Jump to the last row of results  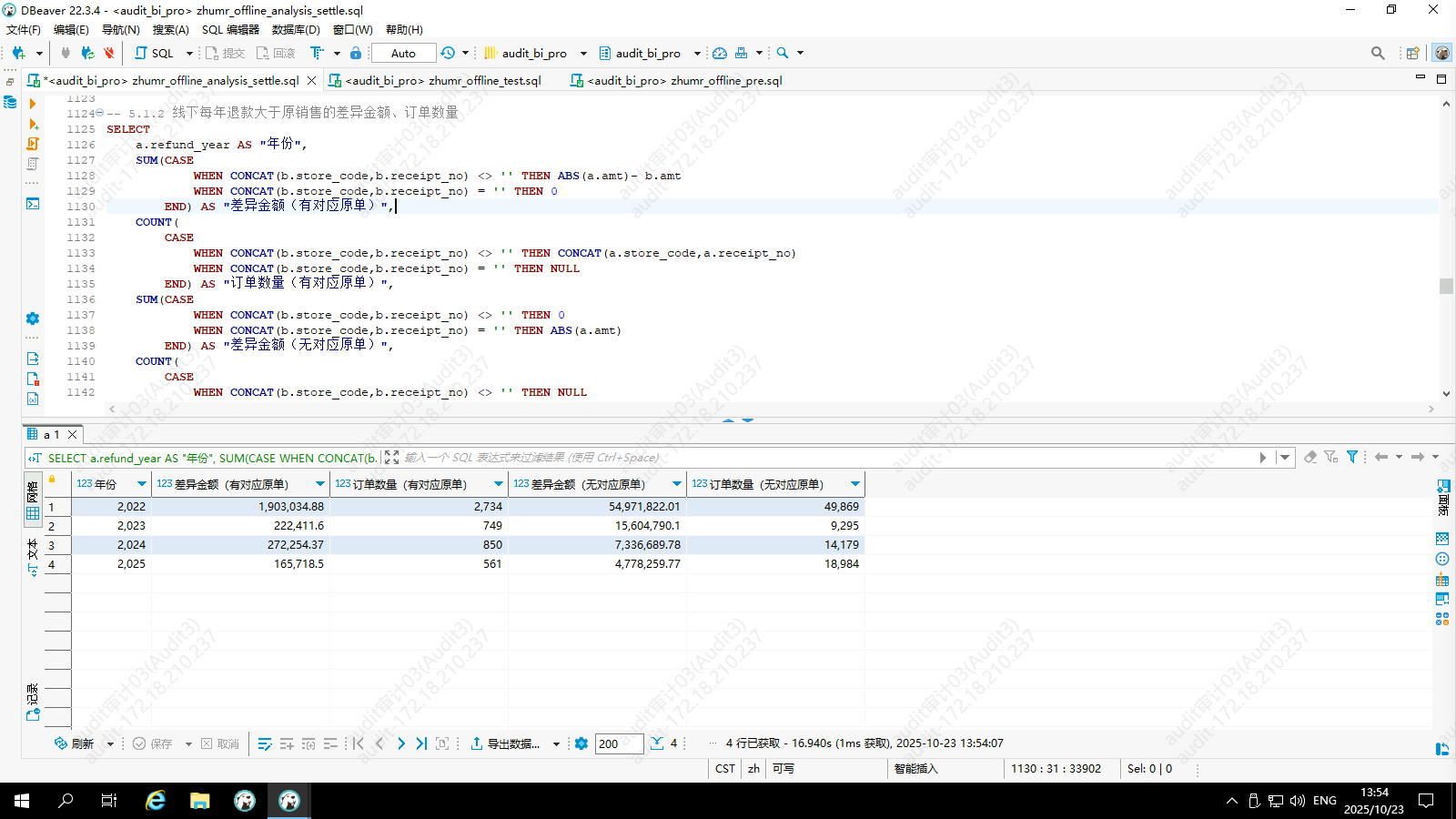[421, 743]
